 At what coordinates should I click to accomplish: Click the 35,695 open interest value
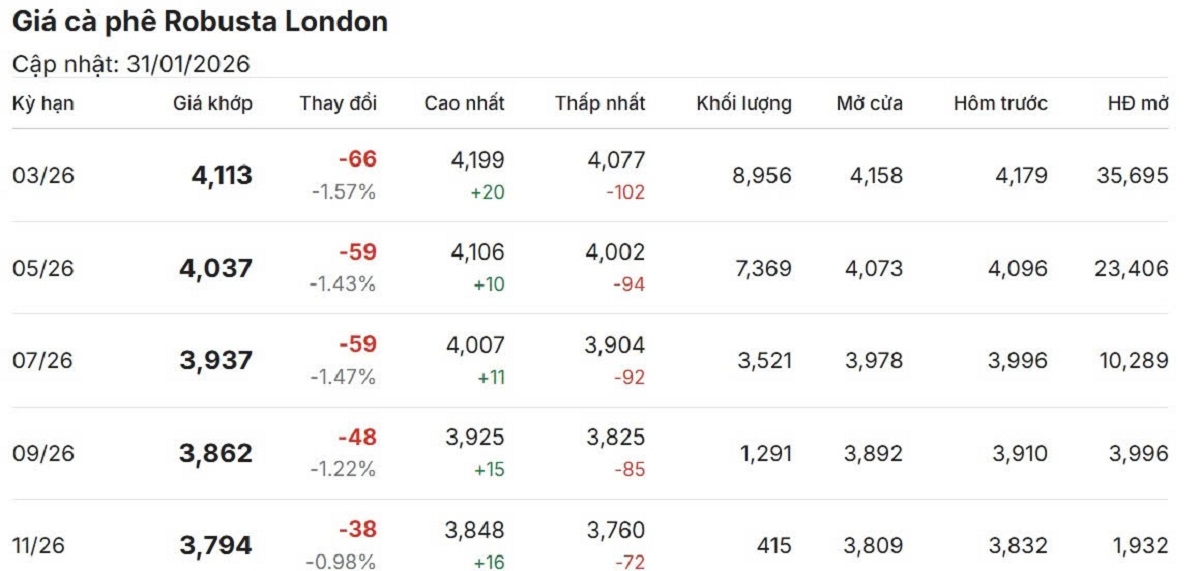(x=1132, y=176)
